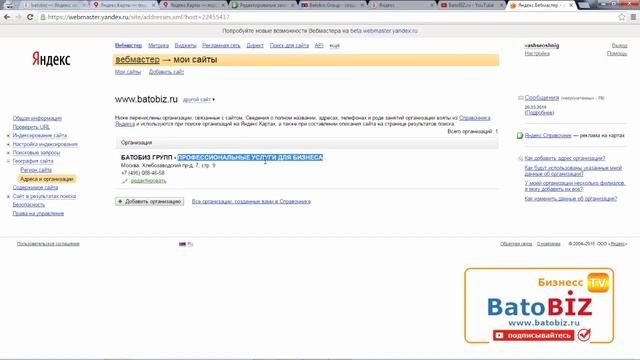Reload the page with refresh icon
Viewport: 640px width, 360px height.
(30, 17)
